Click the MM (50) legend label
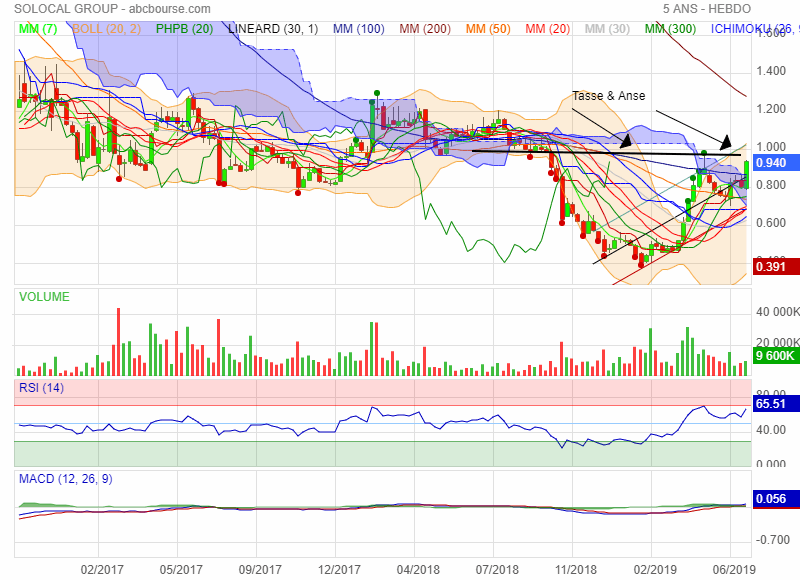The image size is (800, 580). coord(488,29)
